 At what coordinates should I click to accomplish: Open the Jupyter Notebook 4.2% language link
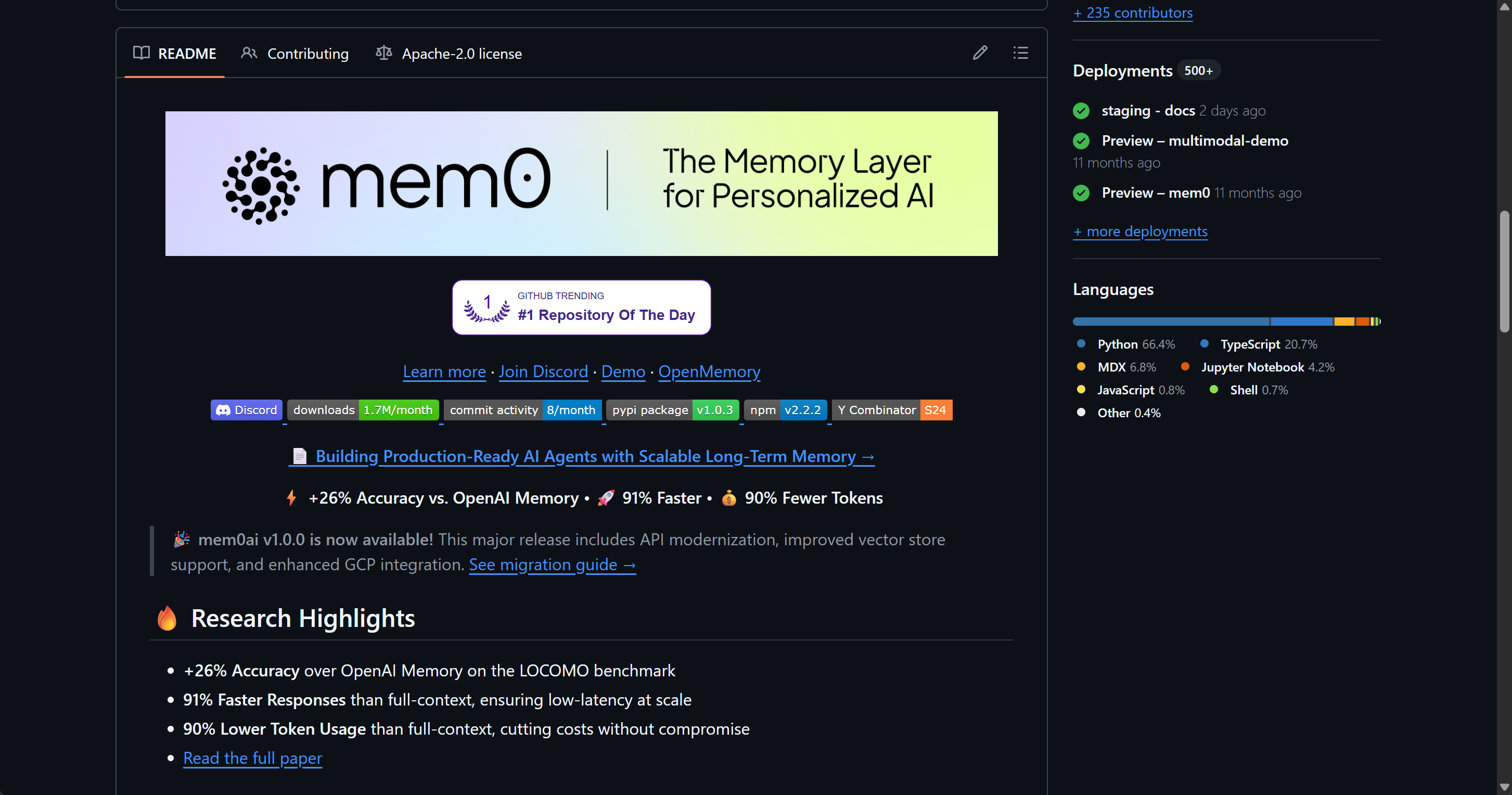coord(1258,367)
